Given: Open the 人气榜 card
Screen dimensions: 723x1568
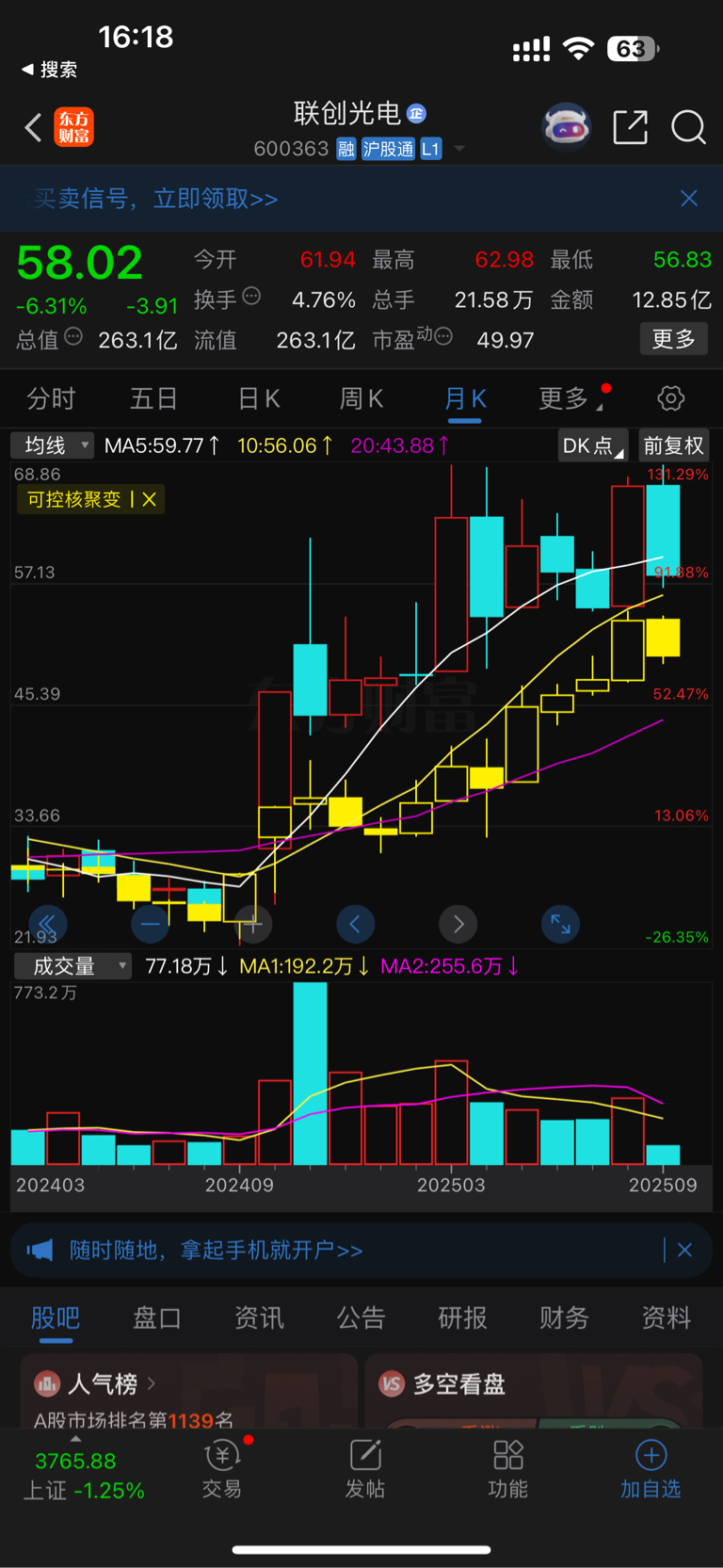Looking at the screenshot, I should [189, 1392].
